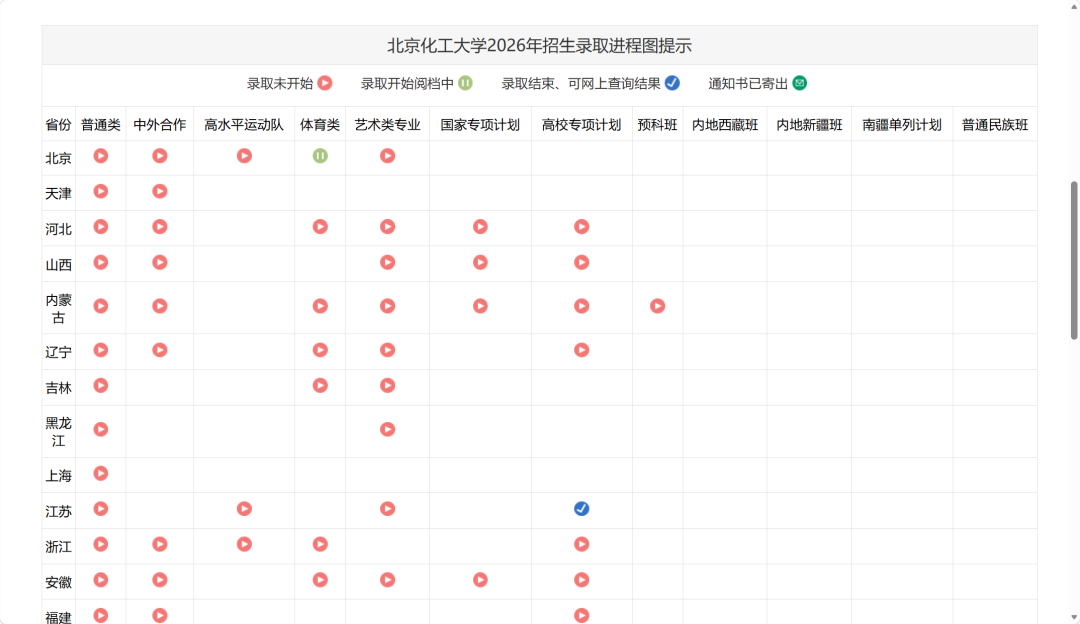Click the 内蒙古 预科班 status icon
This screenshot has width=1080, height=624.
point(657,306)
